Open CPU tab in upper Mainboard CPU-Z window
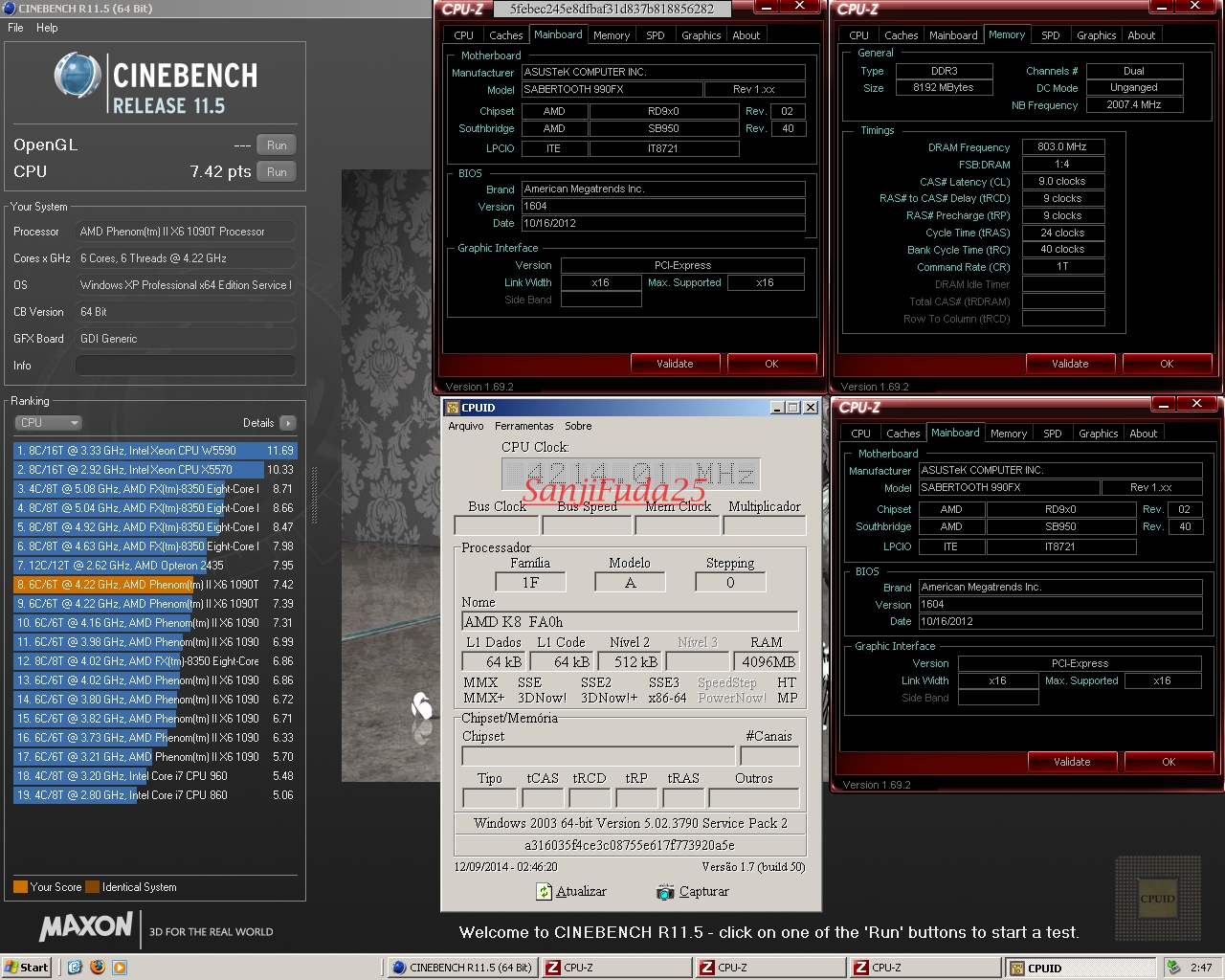 [464, 35]
